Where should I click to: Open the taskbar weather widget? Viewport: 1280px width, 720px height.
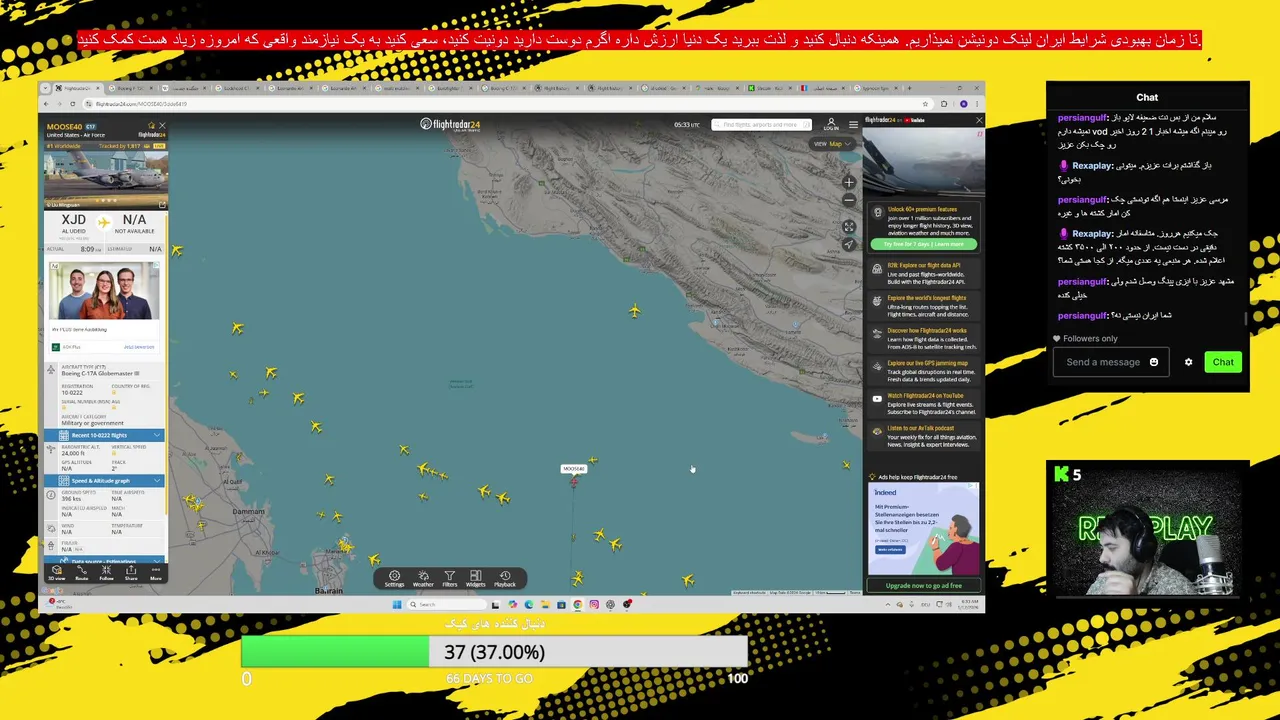[x=58, y=604]
